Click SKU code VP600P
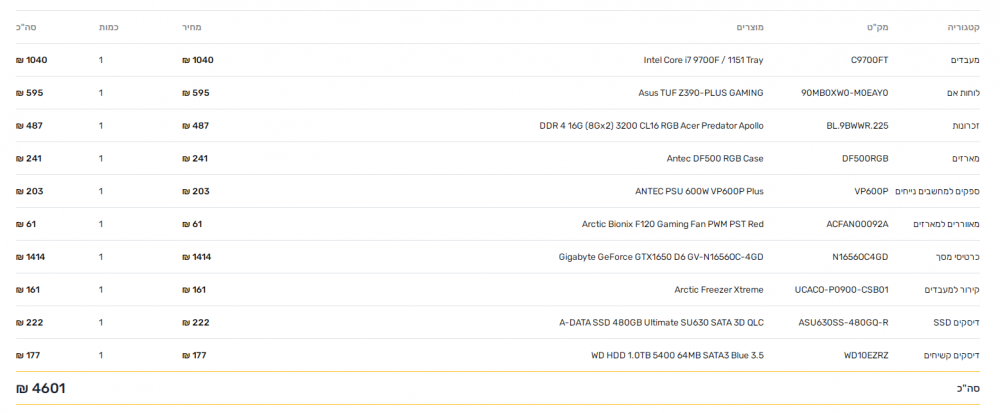1000x413 pixels. coord(871,191)
